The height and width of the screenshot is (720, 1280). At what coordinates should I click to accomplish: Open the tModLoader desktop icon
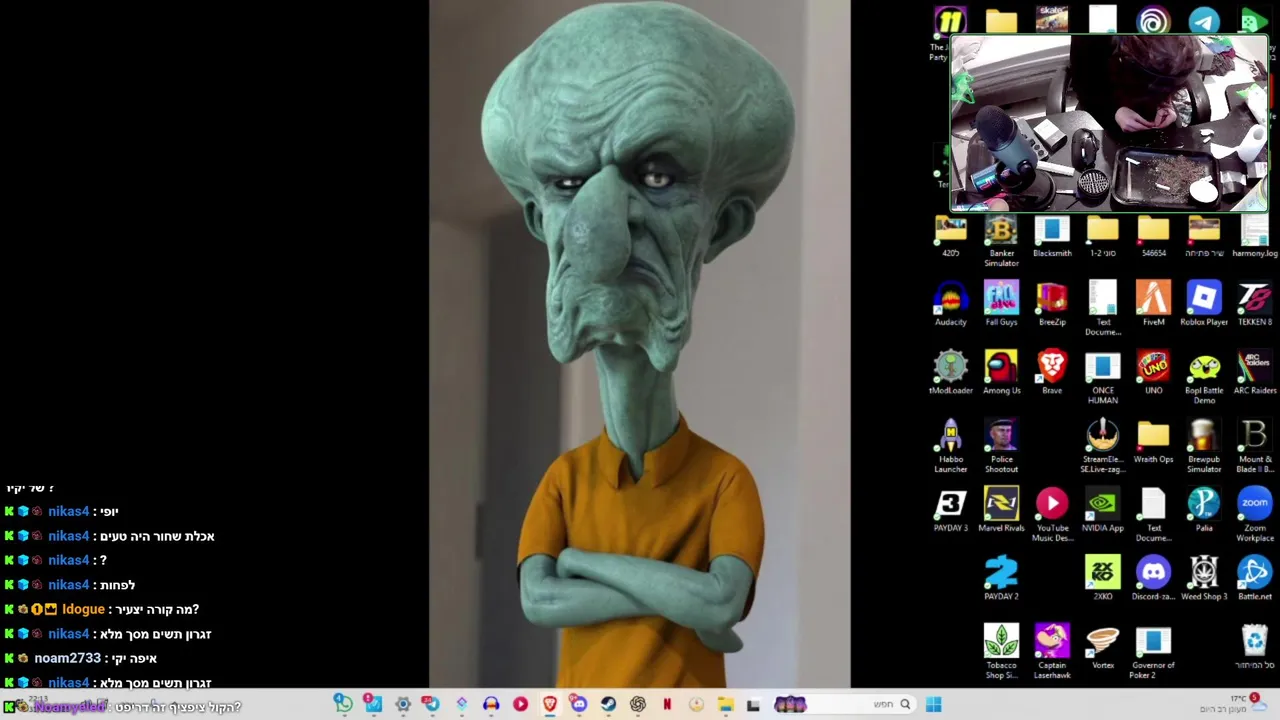950,373
